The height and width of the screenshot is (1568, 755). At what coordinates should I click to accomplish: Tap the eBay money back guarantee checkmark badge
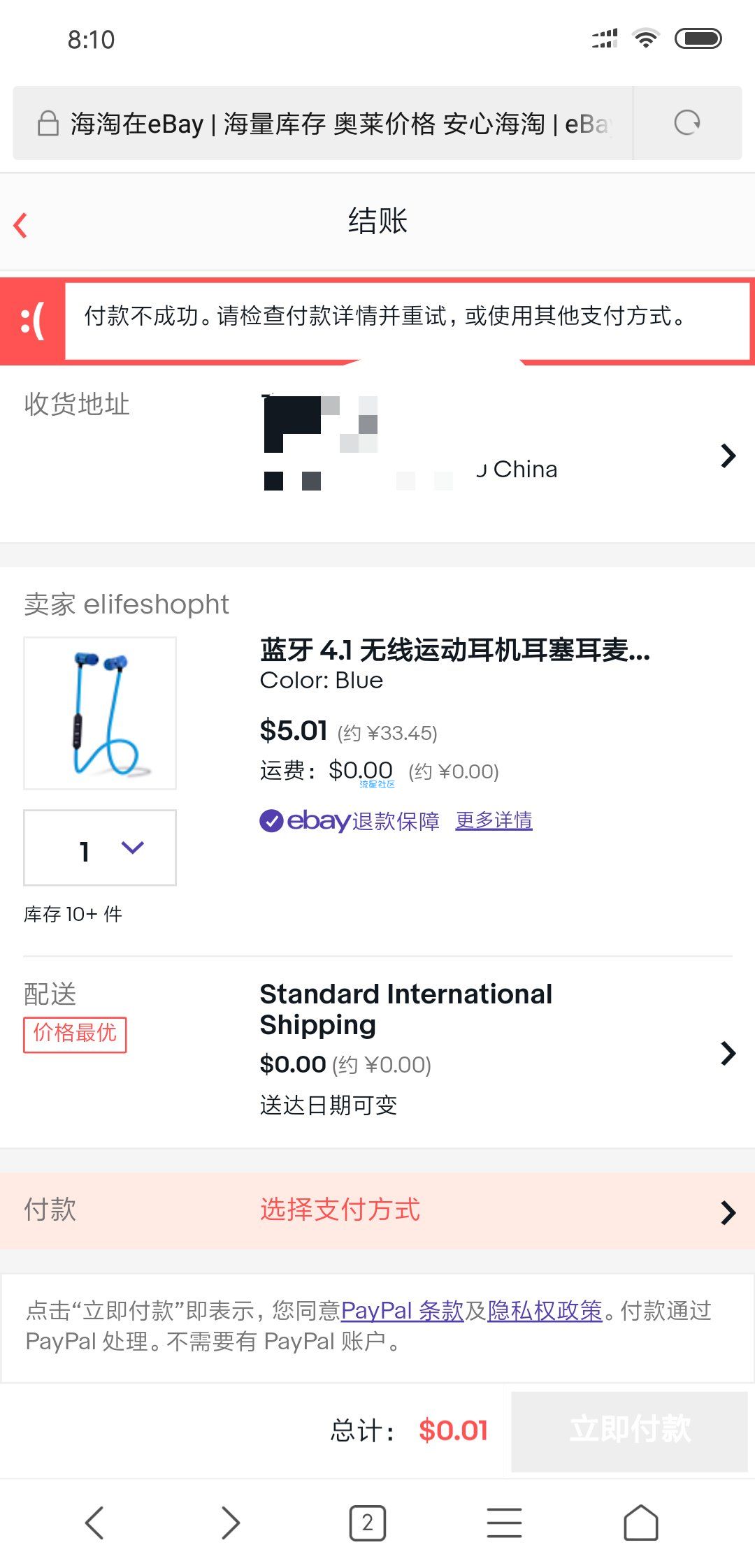point(271,820)
